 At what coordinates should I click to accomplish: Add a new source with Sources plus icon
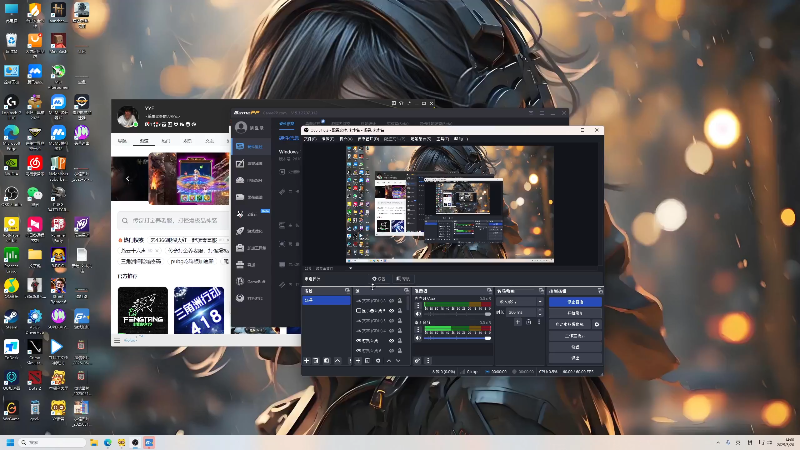point(358,361)
